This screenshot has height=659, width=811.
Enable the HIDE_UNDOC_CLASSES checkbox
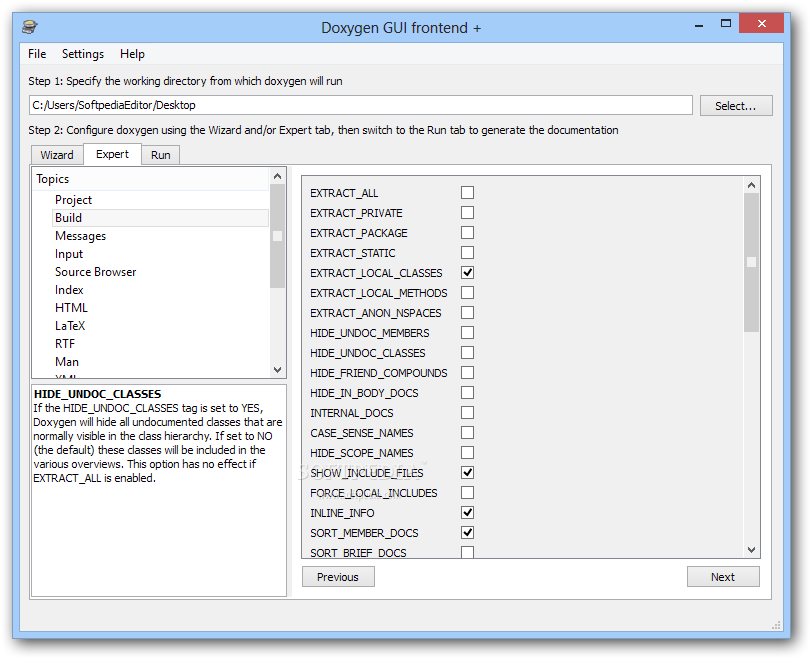point(467,353)
